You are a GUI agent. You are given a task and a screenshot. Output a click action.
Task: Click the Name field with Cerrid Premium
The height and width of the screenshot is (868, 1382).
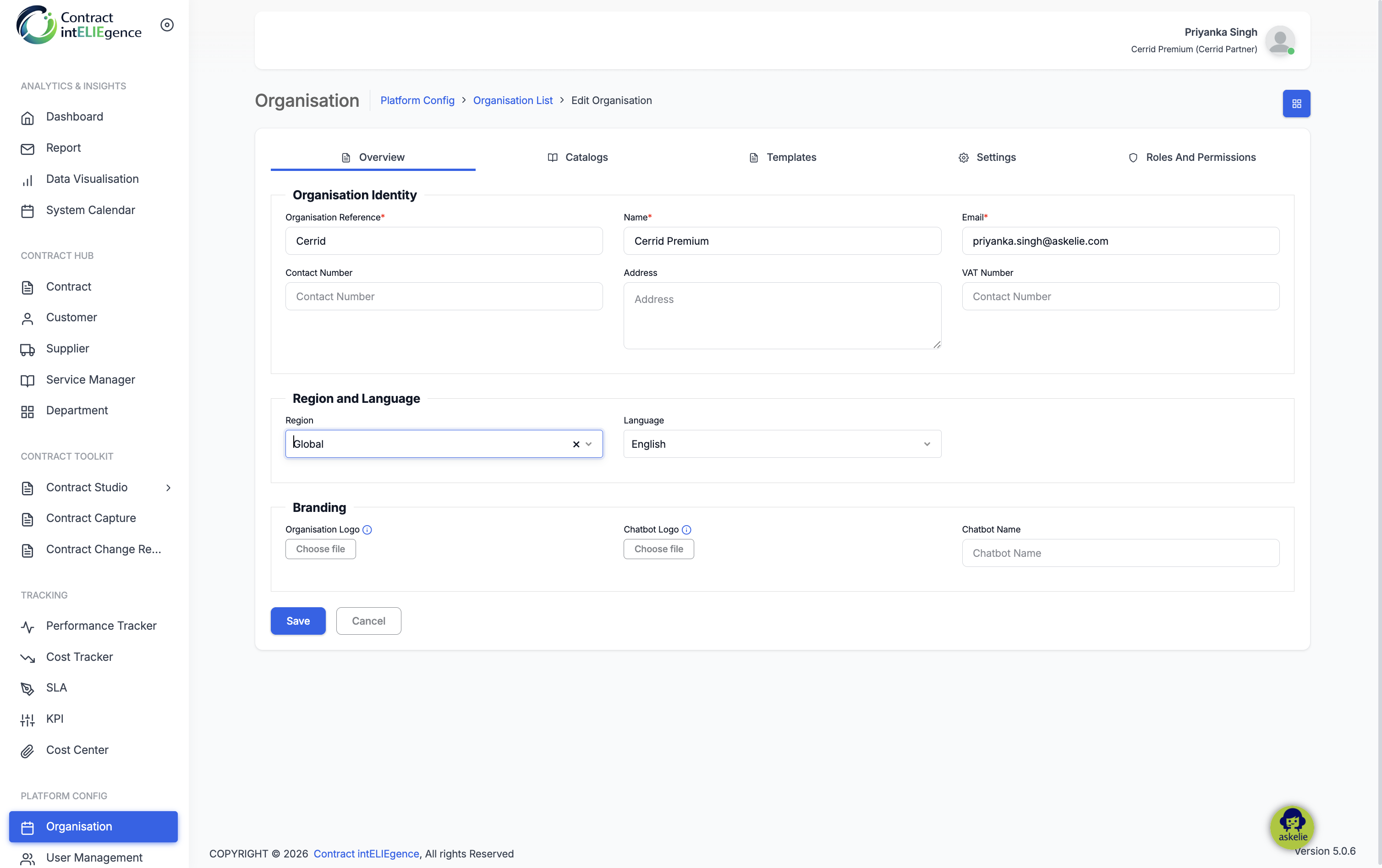782,241
